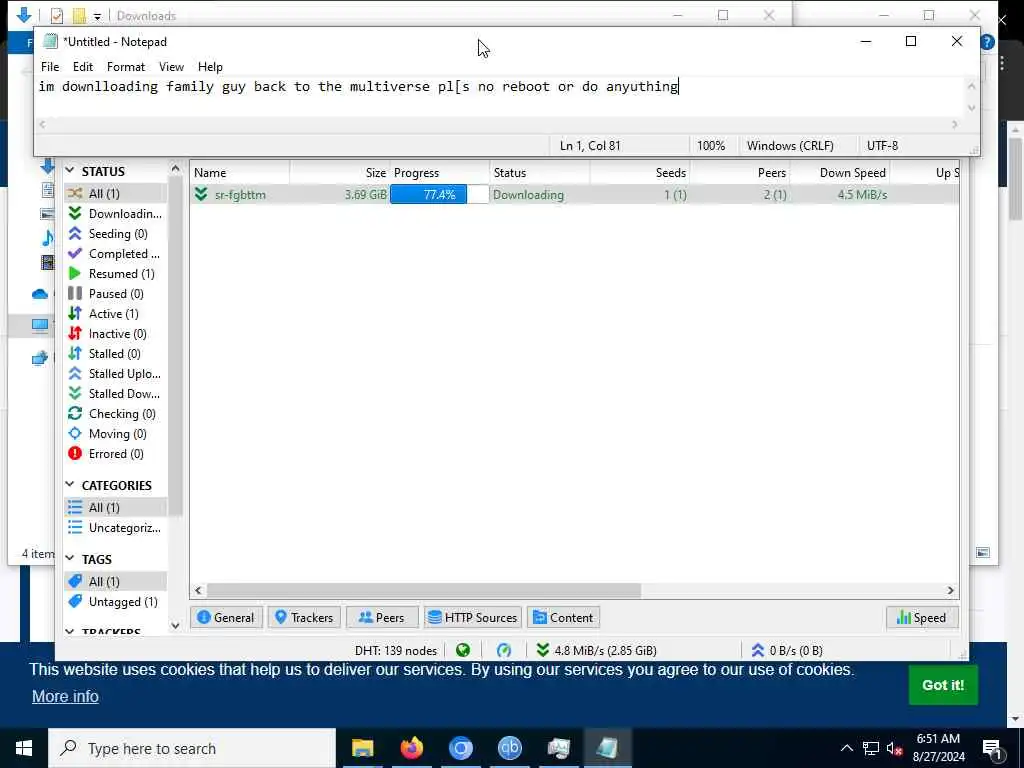Select the Uncategorized category
The width and height of the screenshot is (1024, 768).
click(x=116, y=528)
